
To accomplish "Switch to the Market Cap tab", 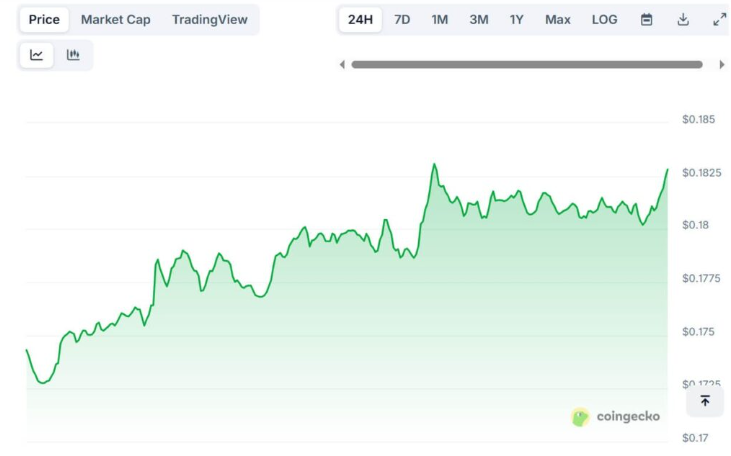I will click(x=115, y=19).
